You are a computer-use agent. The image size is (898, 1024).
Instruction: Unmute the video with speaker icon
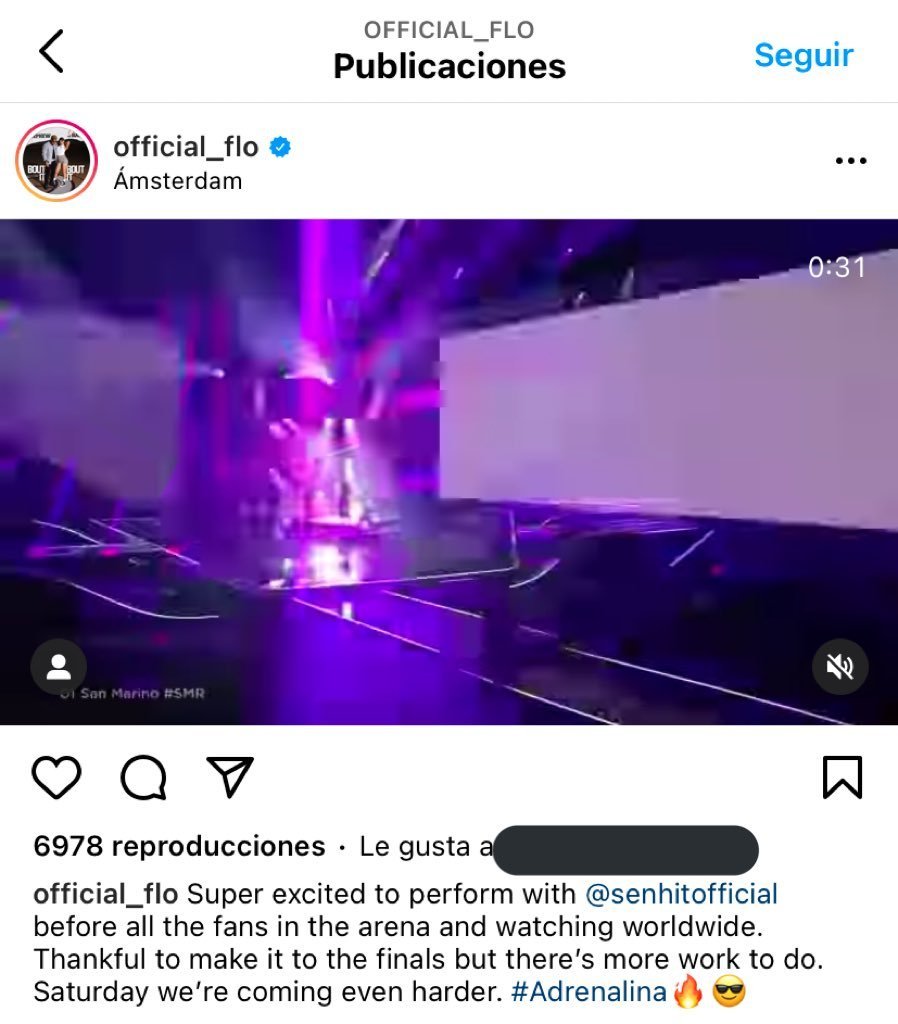(840, 667)
